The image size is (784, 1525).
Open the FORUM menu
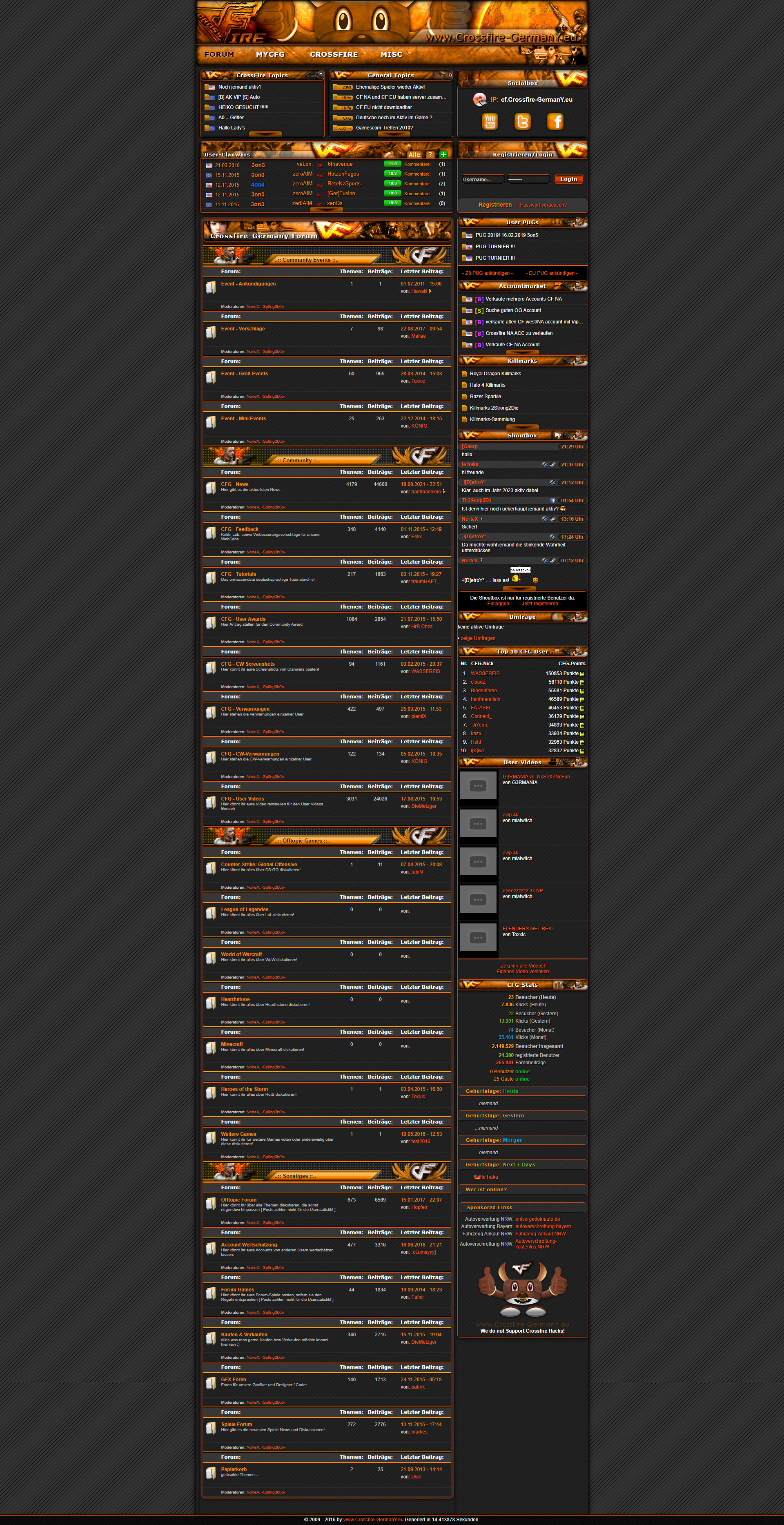(220, 54)
